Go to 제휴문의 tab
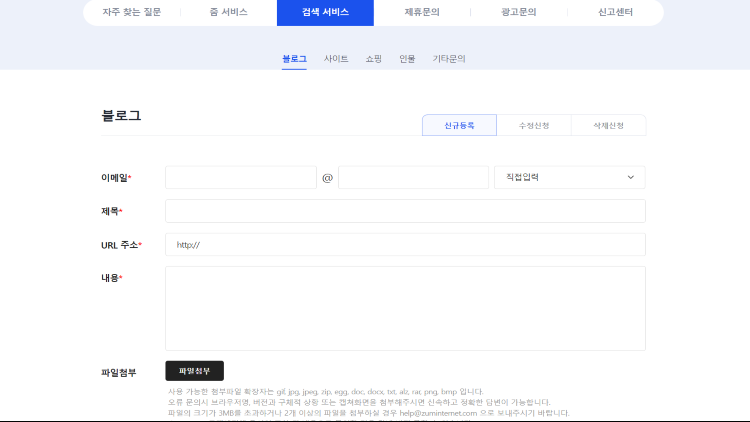The image size is (750, 422). click(422, 12)
